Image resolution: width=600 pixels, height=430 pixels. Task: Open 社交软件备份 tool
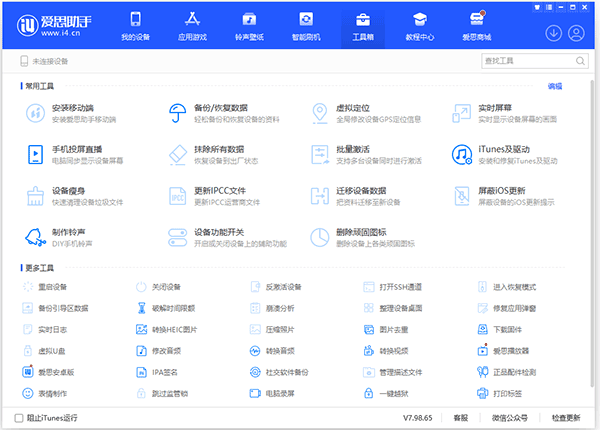point(279,372)
